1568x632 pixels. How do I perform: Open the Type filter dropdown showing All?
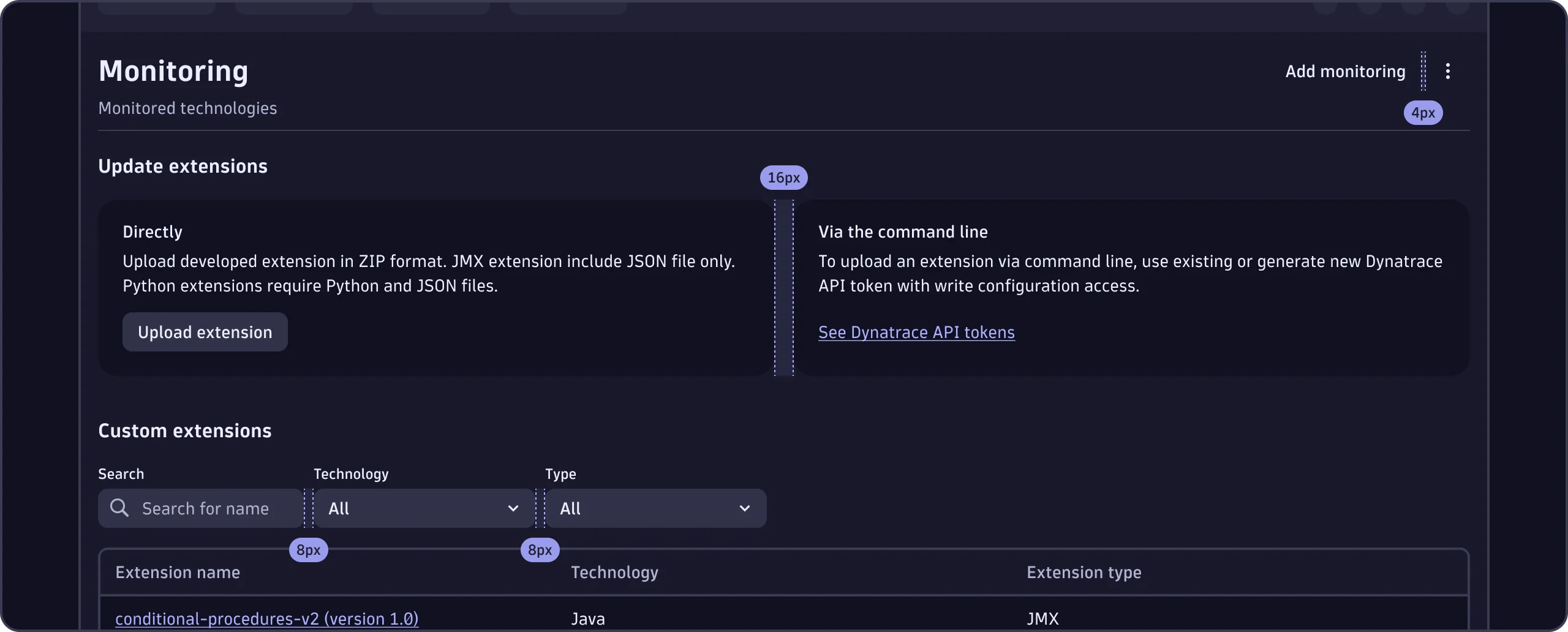tap(655, 508)
